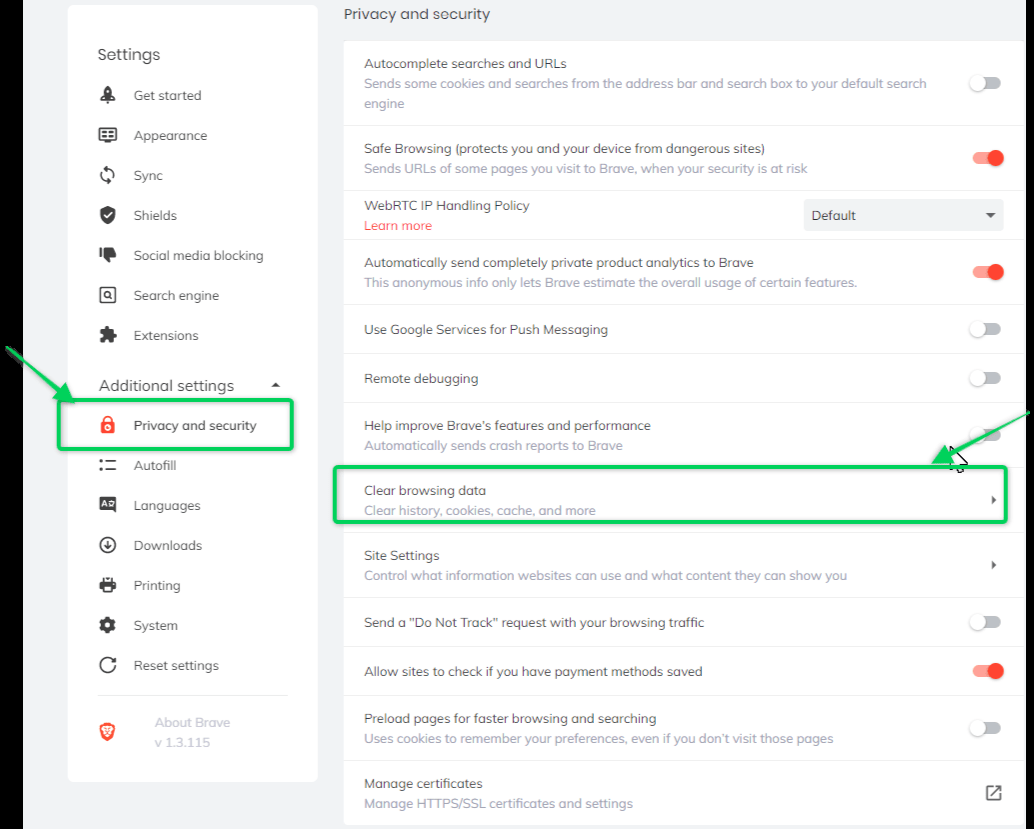Screen dimensions: 1034x829
Task: Click the Reset settings circular arrow icon
Action: [x=107, y=665]
